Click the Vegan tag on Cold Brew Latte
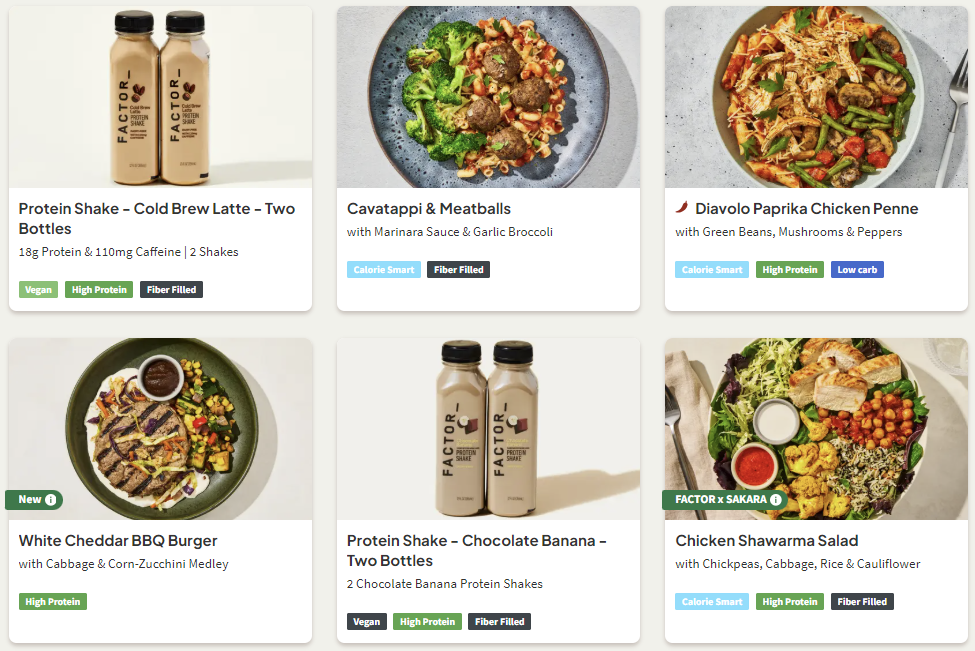 [x=38, y=290]
